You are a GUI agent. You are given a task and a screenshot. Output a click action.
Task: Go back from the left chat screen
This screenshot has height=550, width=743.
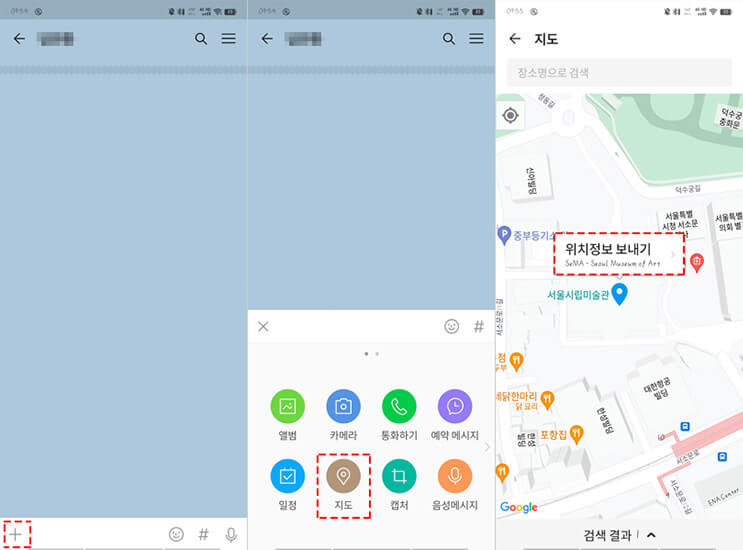pyautogui.click(x=19, y=39)
